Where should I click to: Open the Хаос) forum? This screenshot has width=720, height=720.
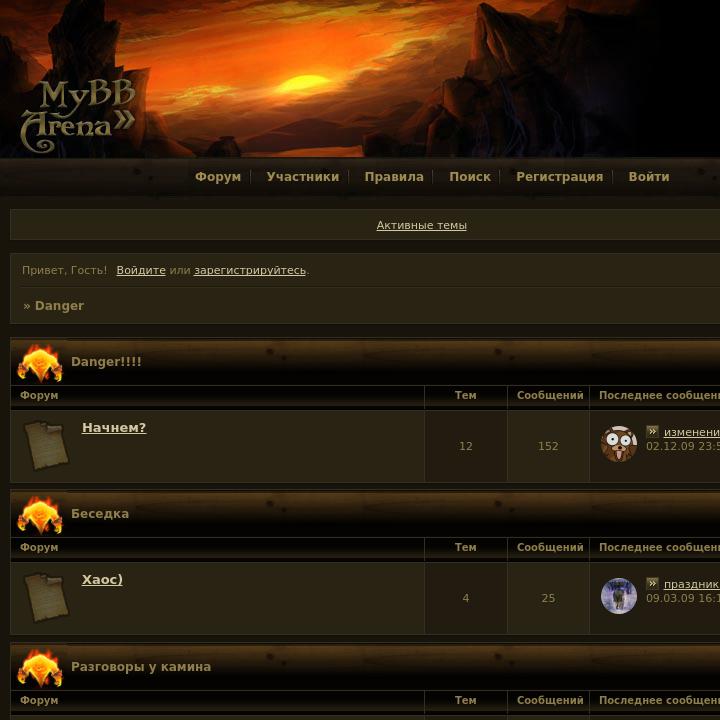point(102,579)
